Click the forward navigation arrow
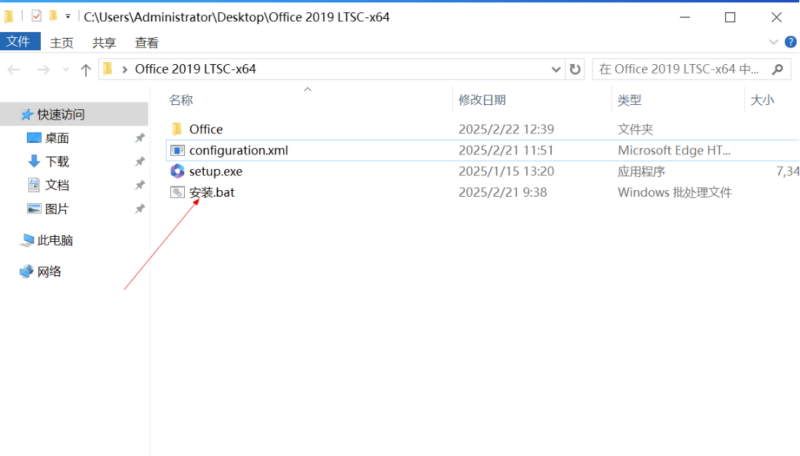The height and width of the screenshot is (456, 800). pos(43,69)
